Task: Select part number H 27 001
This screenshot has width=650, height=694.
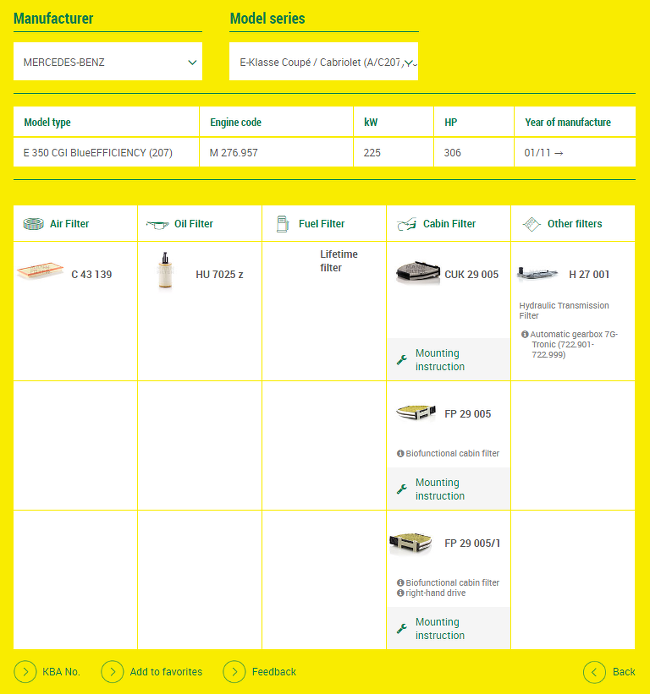Action: click(589, 274)
